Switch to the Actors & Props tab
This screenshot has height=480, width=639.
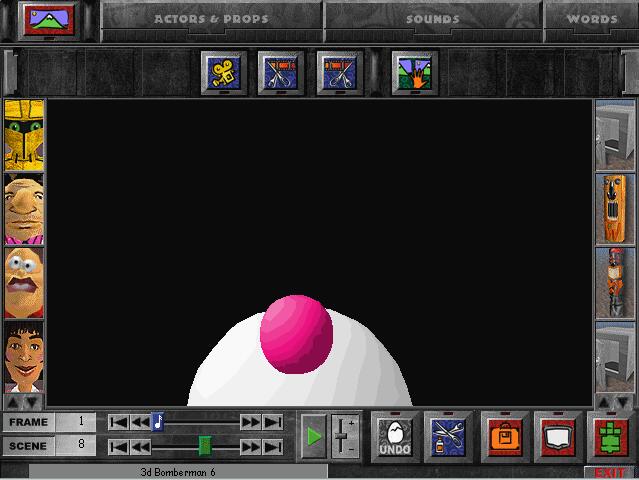pyautogui.click(x=211, y=19)
